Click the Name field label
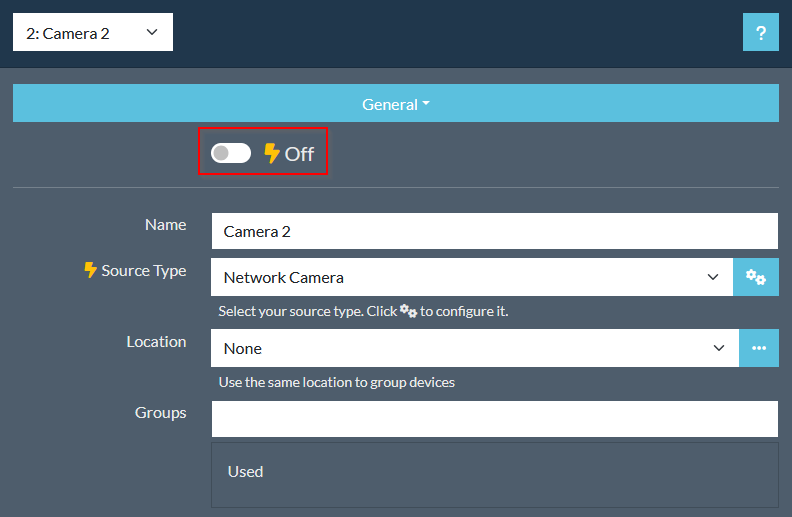 tap(165, 225)
